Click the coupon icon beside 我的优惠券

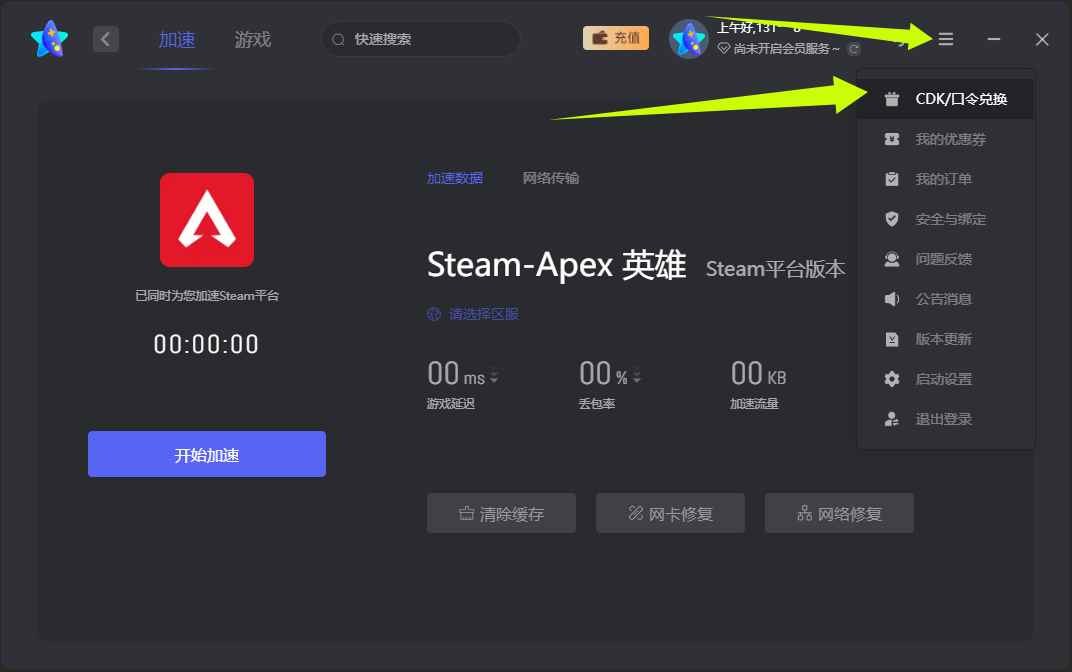(x=892, y=139)
